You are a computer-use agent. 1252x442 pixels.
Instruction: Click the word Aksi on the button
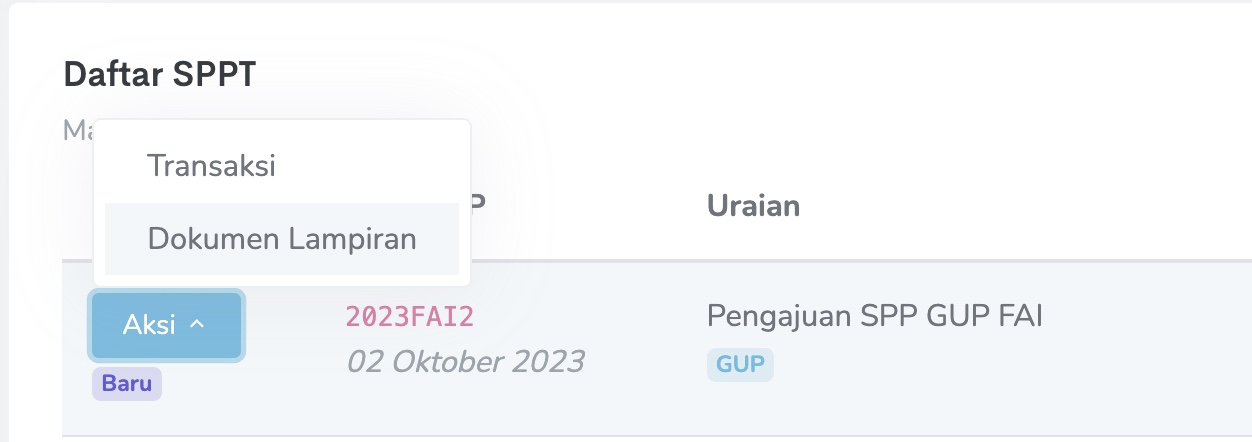pyautogui.click(x=149, y=325)
